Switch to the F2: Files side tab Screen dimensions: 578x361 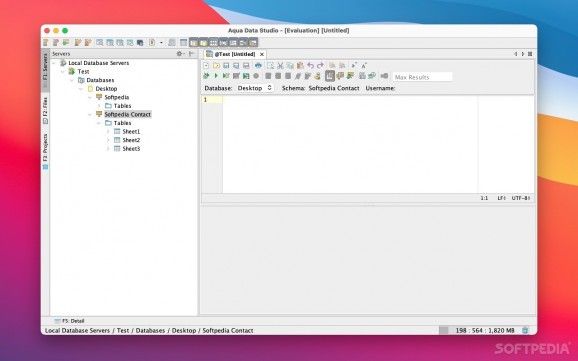coord(45,110)
